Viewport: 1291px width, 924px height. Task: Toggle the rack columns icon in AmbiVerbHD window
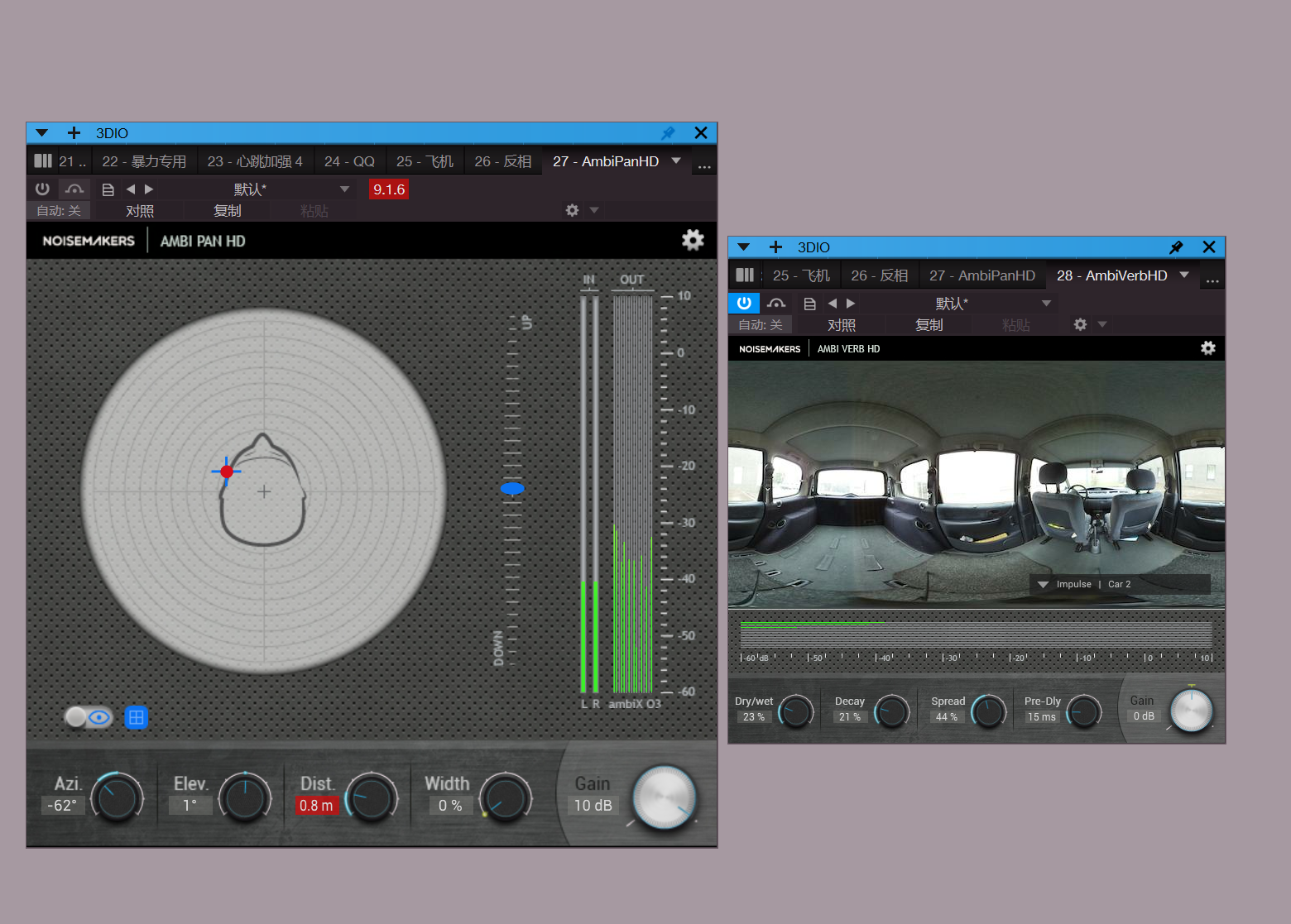coord(745,275)
